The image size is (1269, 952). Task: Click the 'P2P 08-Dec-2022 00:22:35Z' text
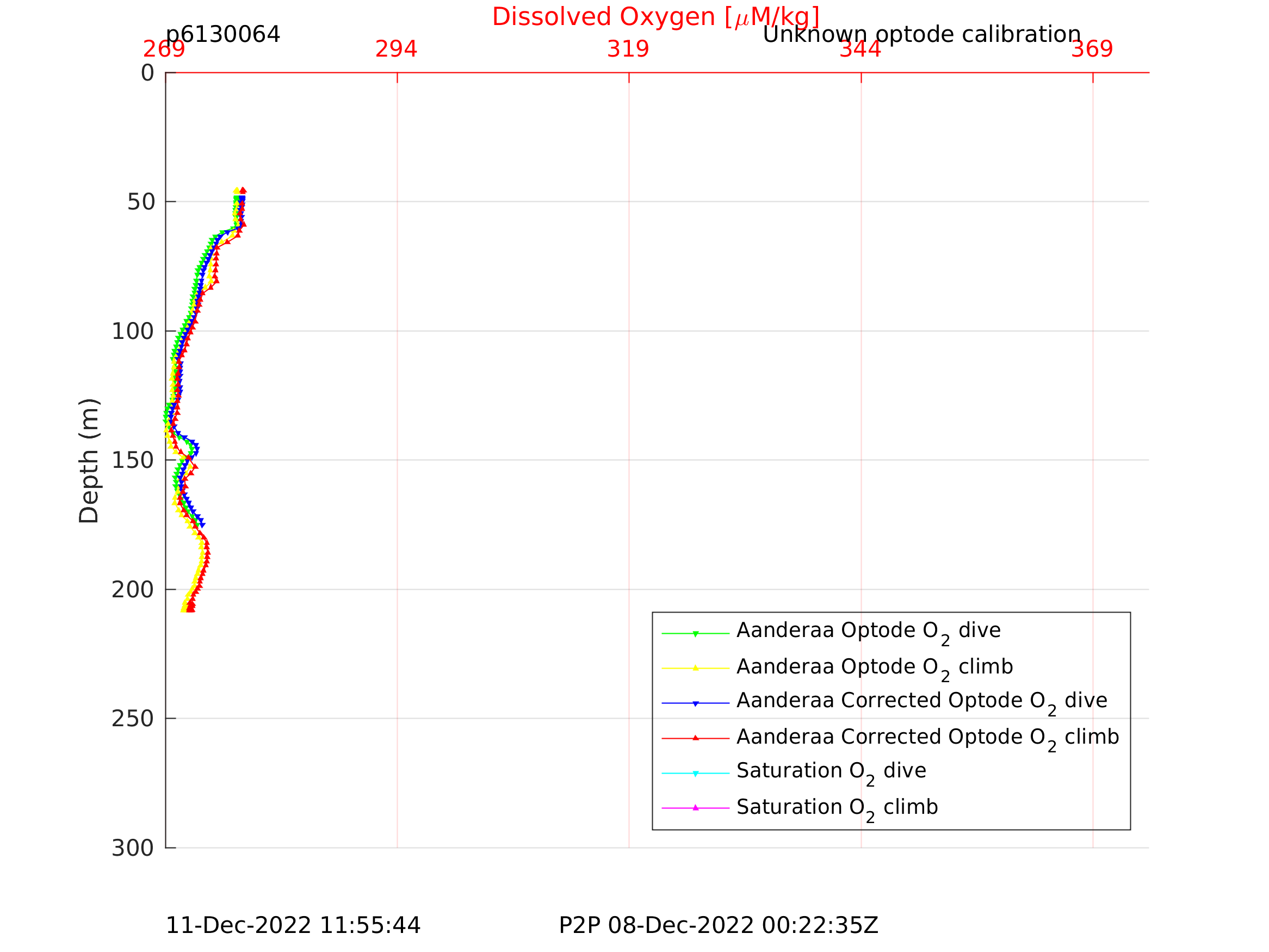coord(718,925)
